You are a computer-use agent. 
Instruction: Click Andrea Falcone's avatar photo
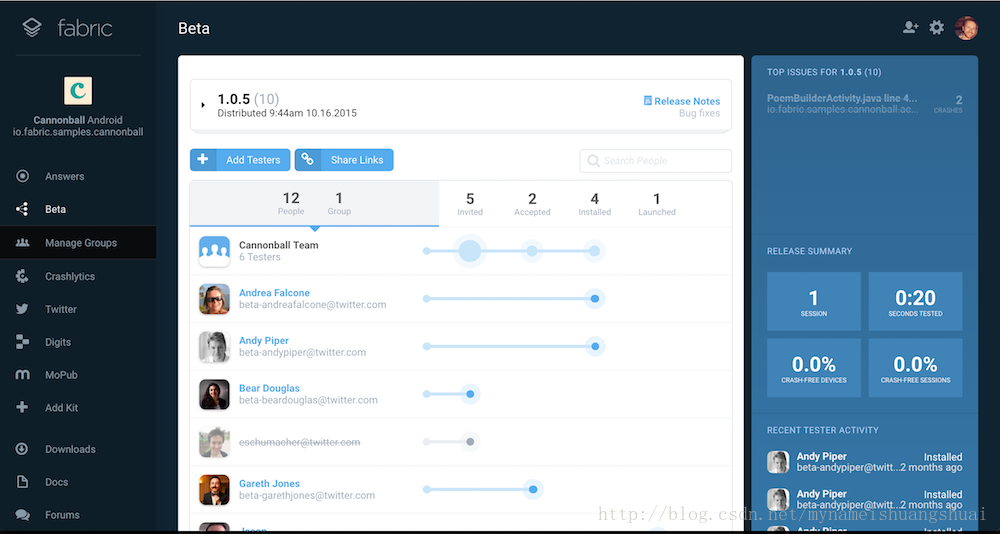(214, 299)
